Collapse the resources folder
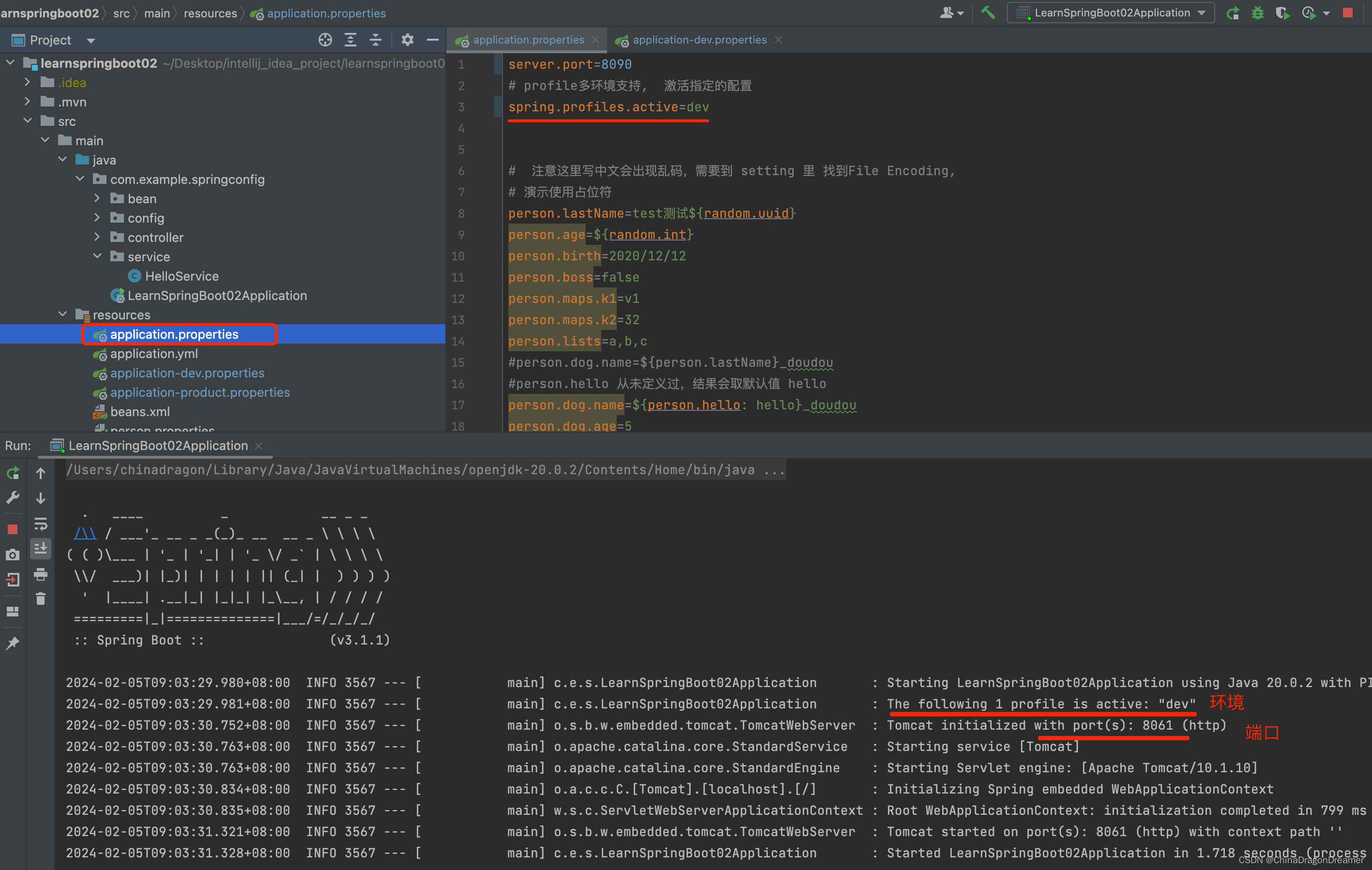 pyautogui.click(x=62, y=315)
